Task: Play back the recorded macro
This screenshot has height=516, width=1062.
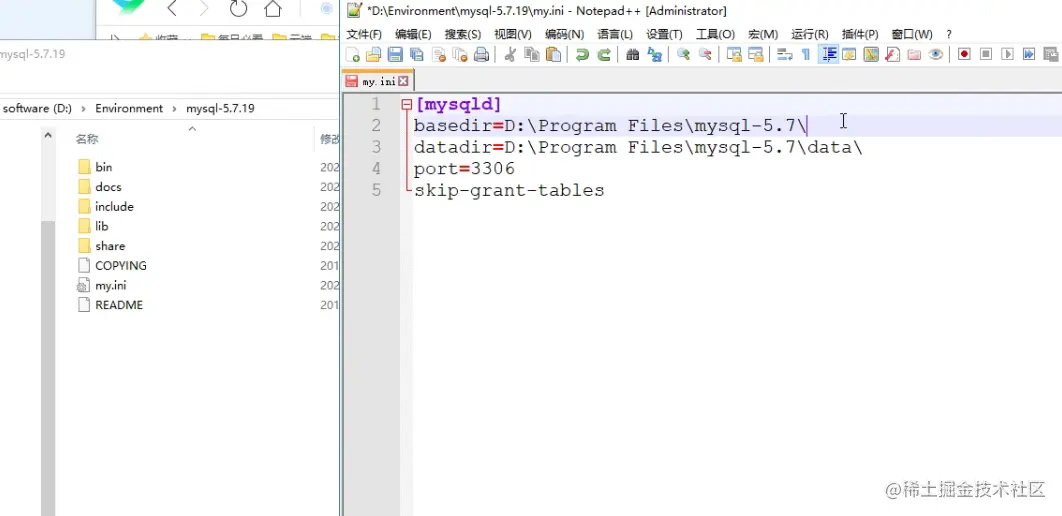Action: pyautogui.click(x=1008, y=55)
